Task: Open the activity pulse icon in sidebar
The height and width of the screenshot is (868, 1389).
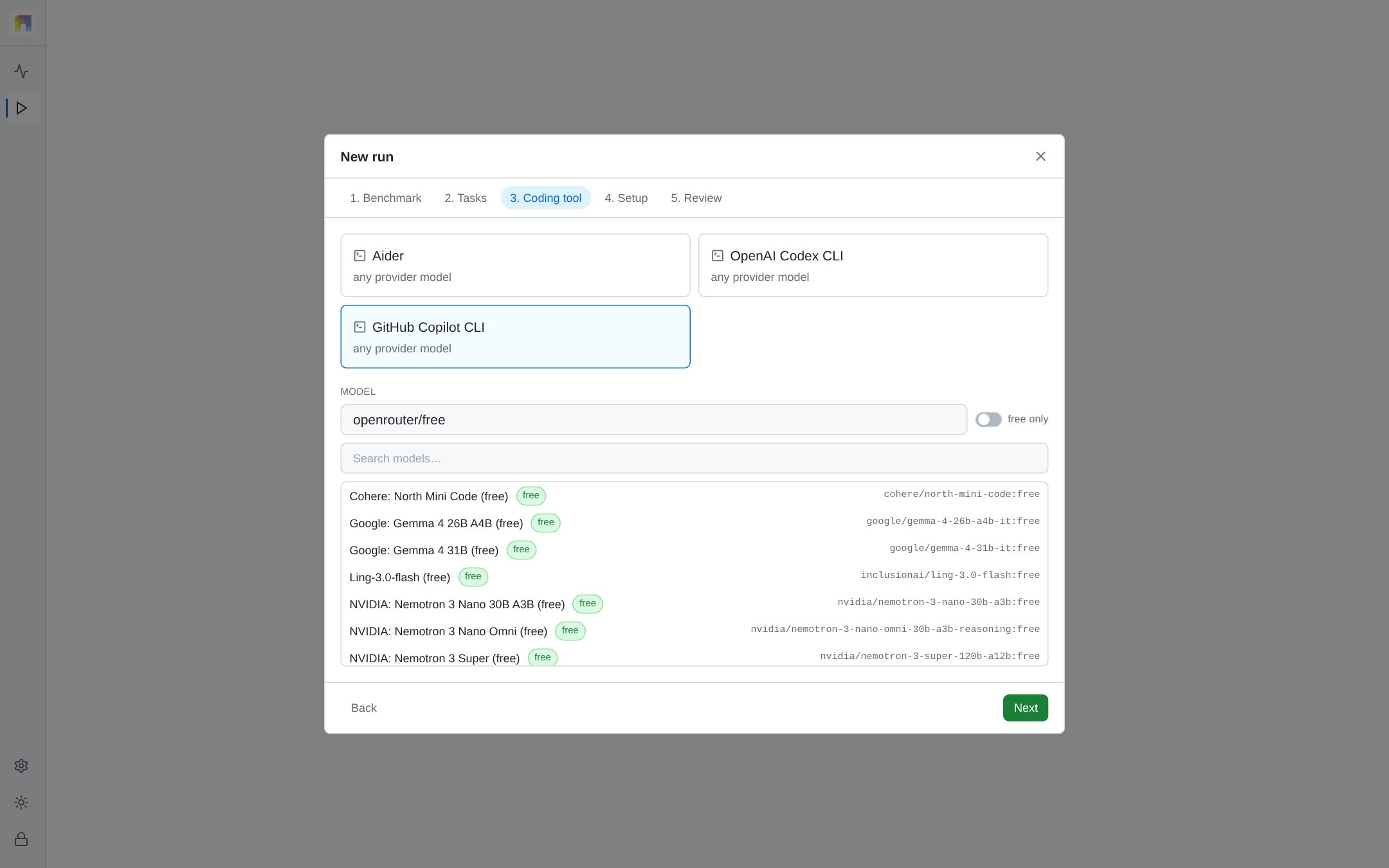Action: pos(21,71)
